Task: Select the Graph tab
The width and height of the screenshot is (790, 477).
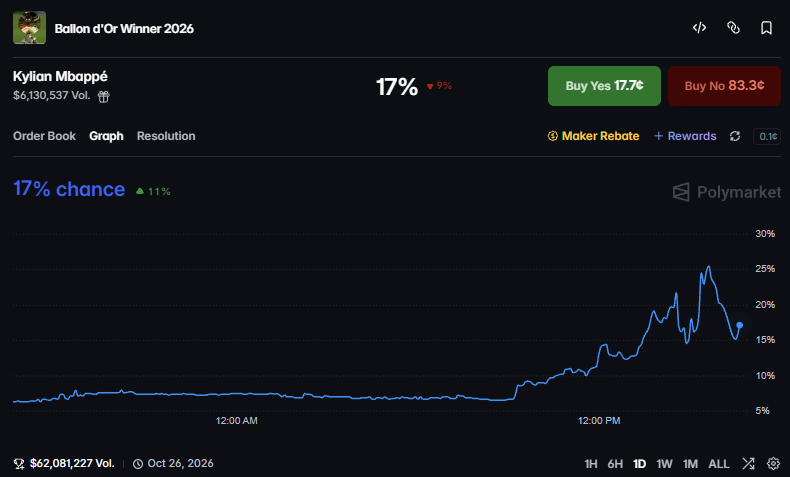Action: [106, 136]
